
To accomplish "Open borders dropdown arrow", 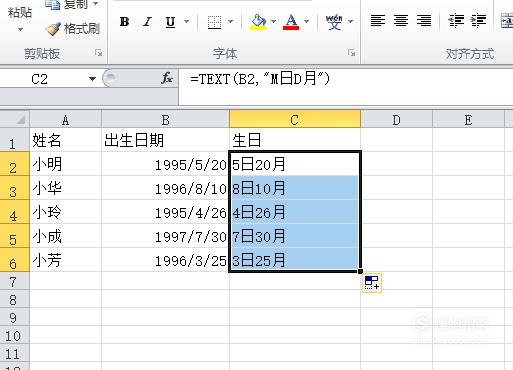I will pos(230,22).
